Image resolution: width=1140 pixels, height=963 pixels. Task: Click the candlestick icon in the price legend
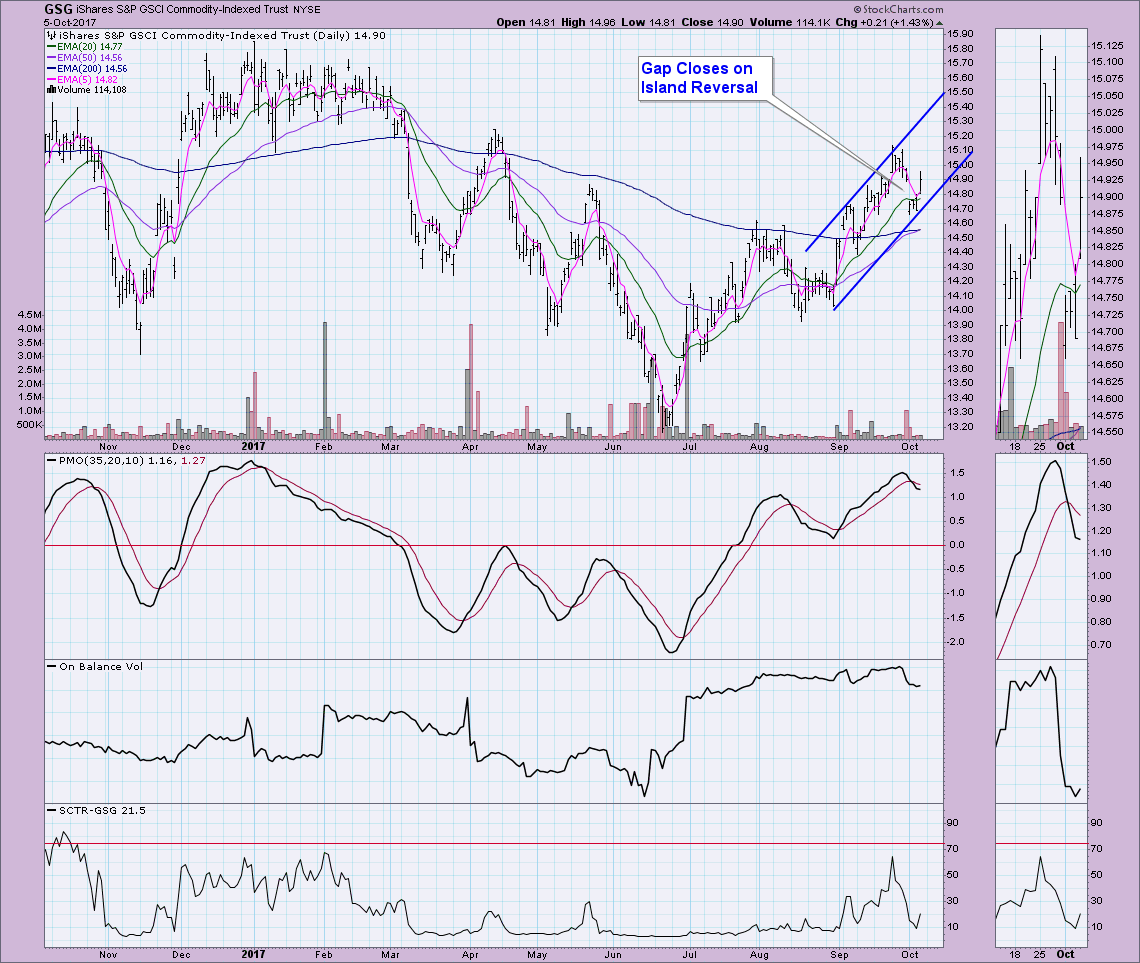[x=51, y=36]
